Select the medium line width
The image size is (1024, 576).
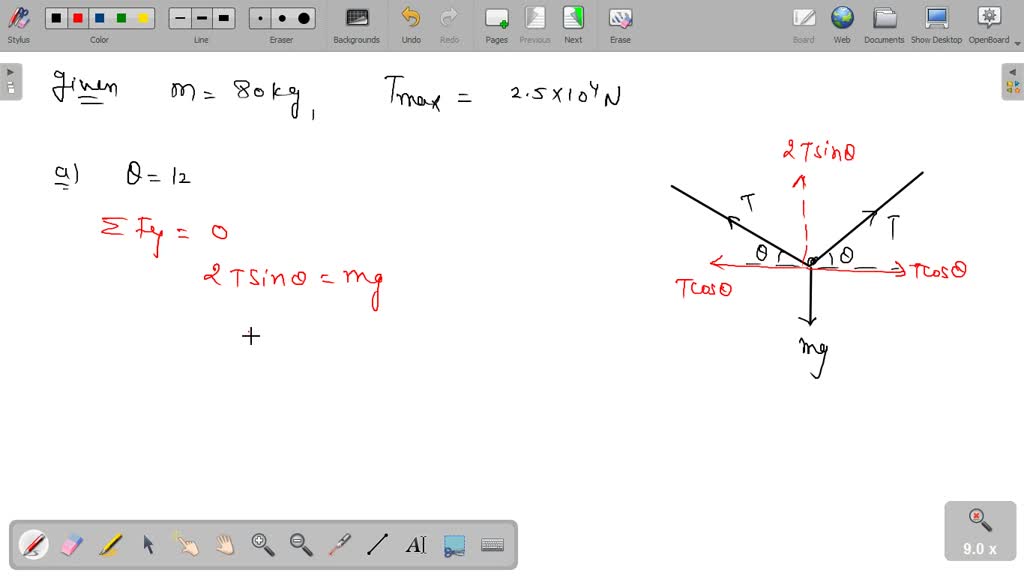pyautogui.click(x=202, y=18)
